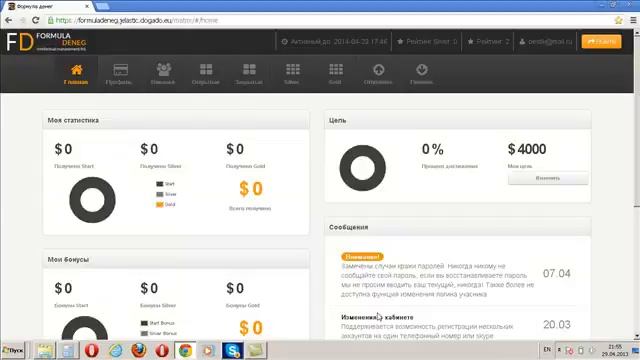Click the taskbar clock showing 21:55

(x=615, y=350)
